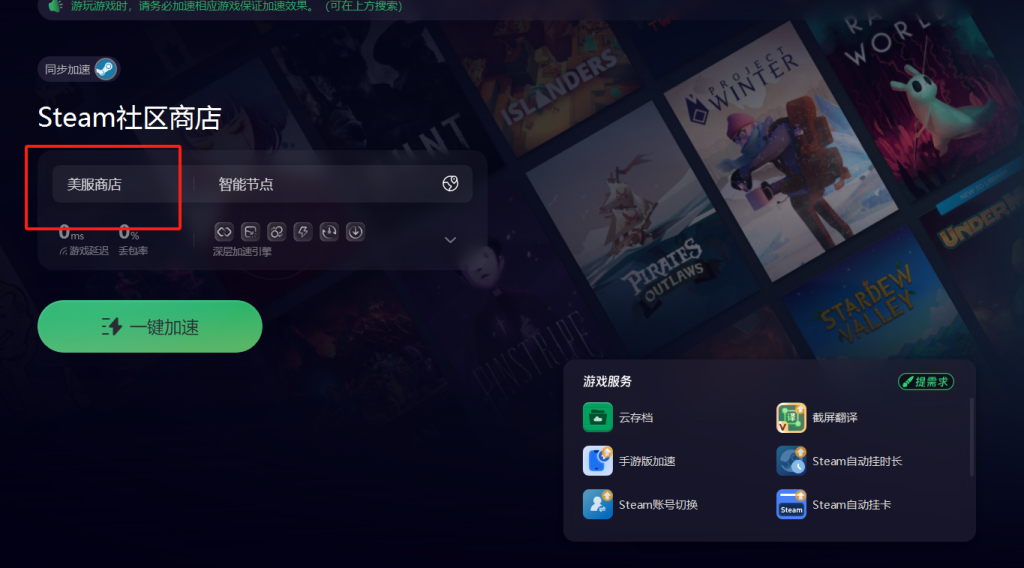Click the Steam自动挂卡 label

click(x=852, y=505)
